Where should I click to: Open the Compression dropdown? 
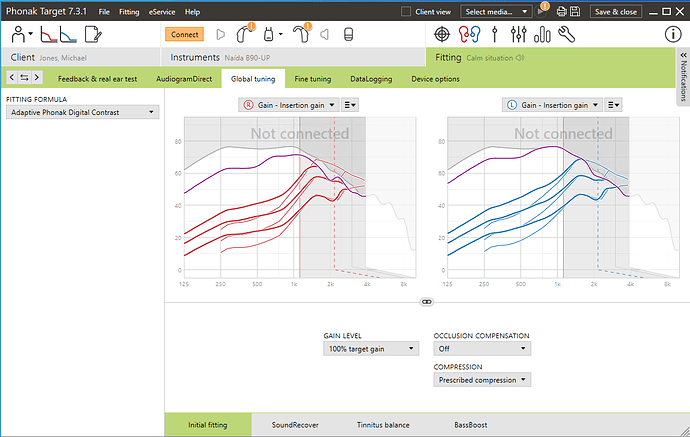(482, 380)
